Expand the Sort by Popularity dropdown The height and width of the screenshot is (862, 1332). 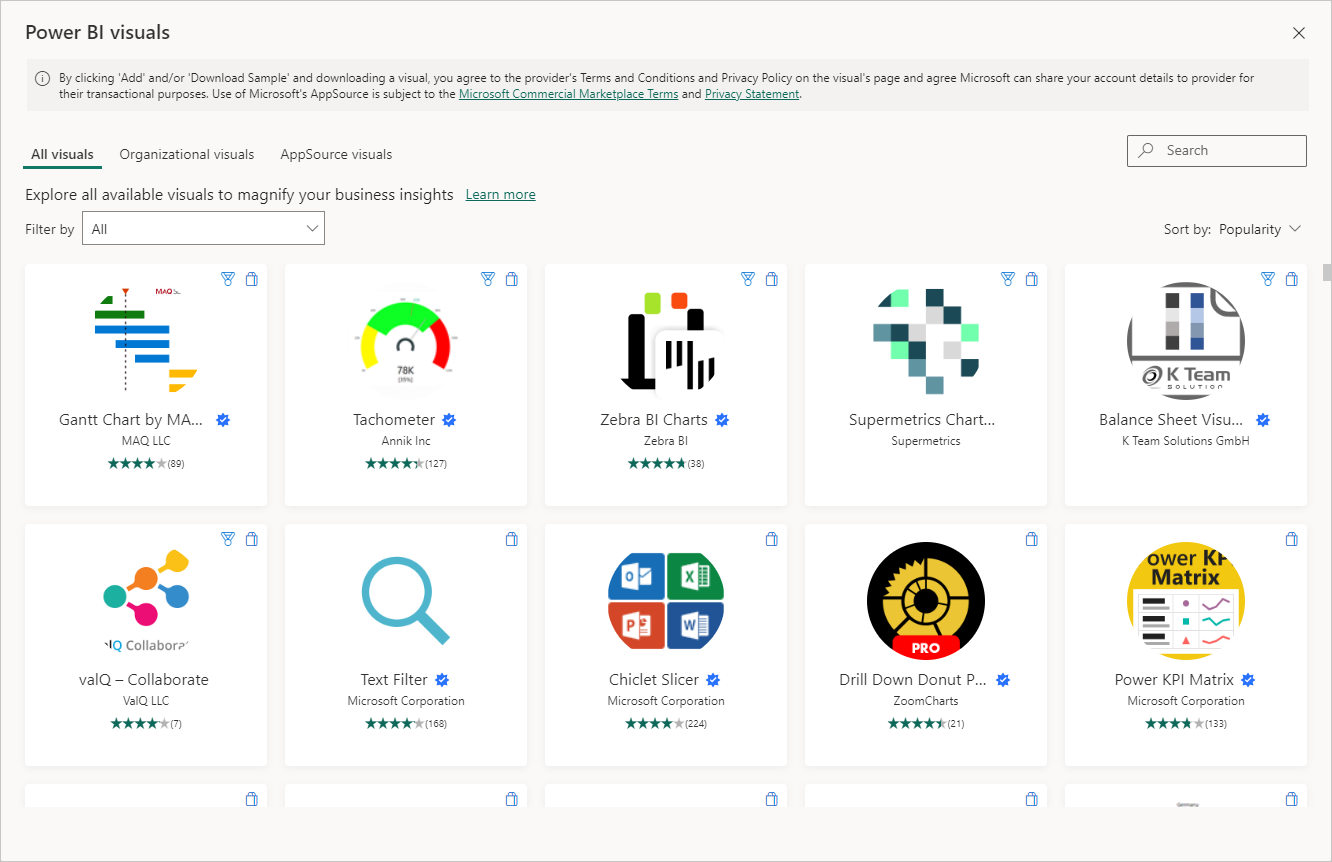(x=1260, y=229)
